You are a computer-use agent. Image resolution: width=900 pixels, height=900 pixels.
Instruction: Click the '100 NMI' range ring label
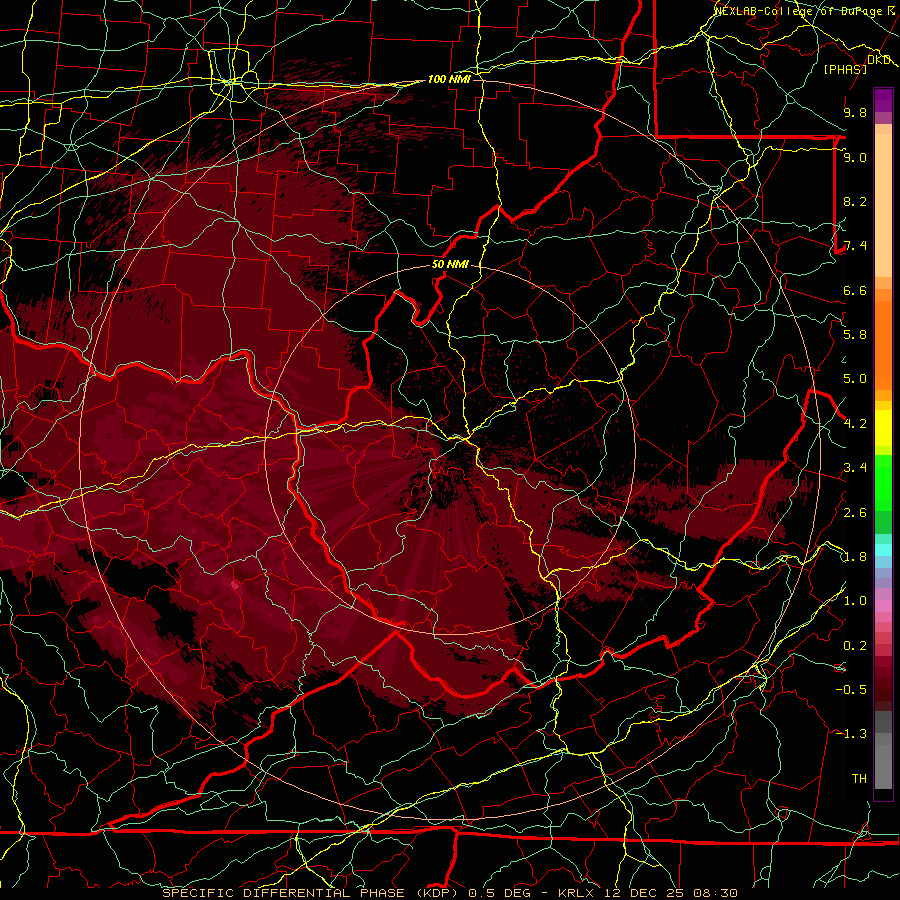point(449,79)
